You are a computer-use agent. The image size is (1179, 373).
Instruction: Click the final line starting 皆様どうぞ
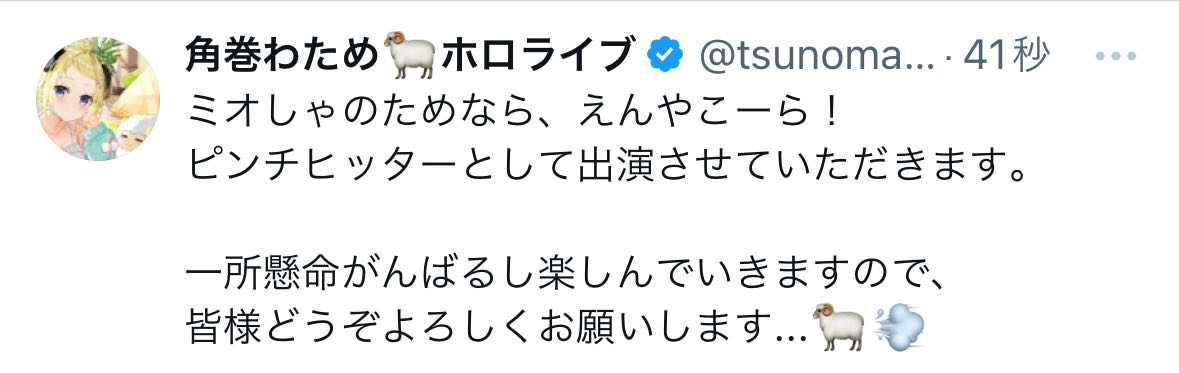tap(556, 328)
